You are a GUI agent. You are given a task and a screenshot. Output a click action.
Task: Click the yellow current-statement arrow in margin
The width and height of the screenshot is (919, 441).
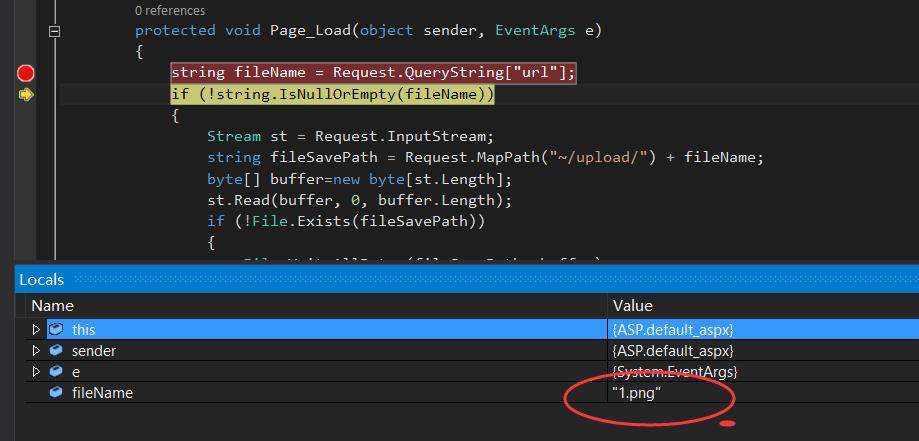point(26,94)
